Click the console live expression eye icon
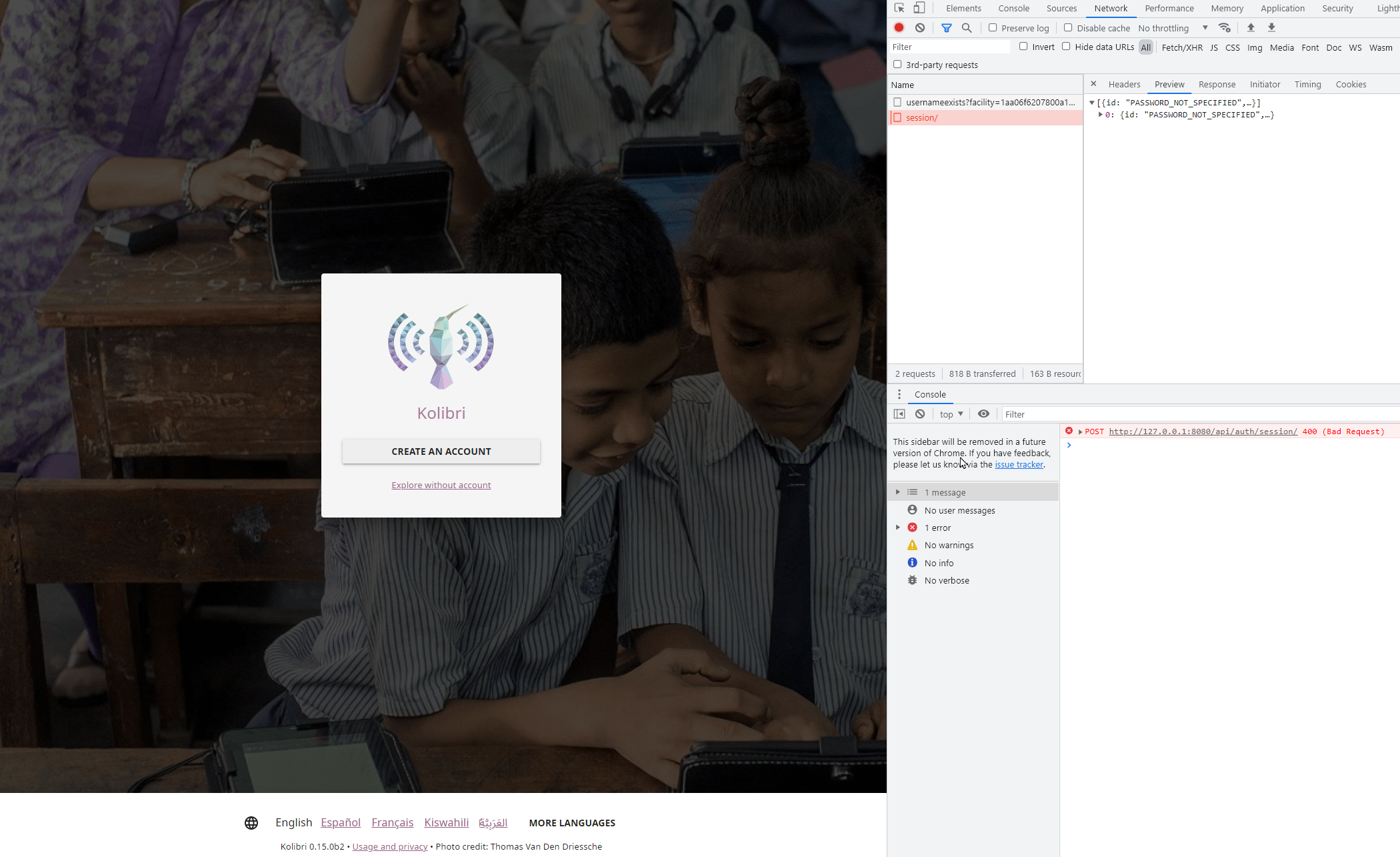1400x857 pixels. pyautogui.click(x=983, y=414)
